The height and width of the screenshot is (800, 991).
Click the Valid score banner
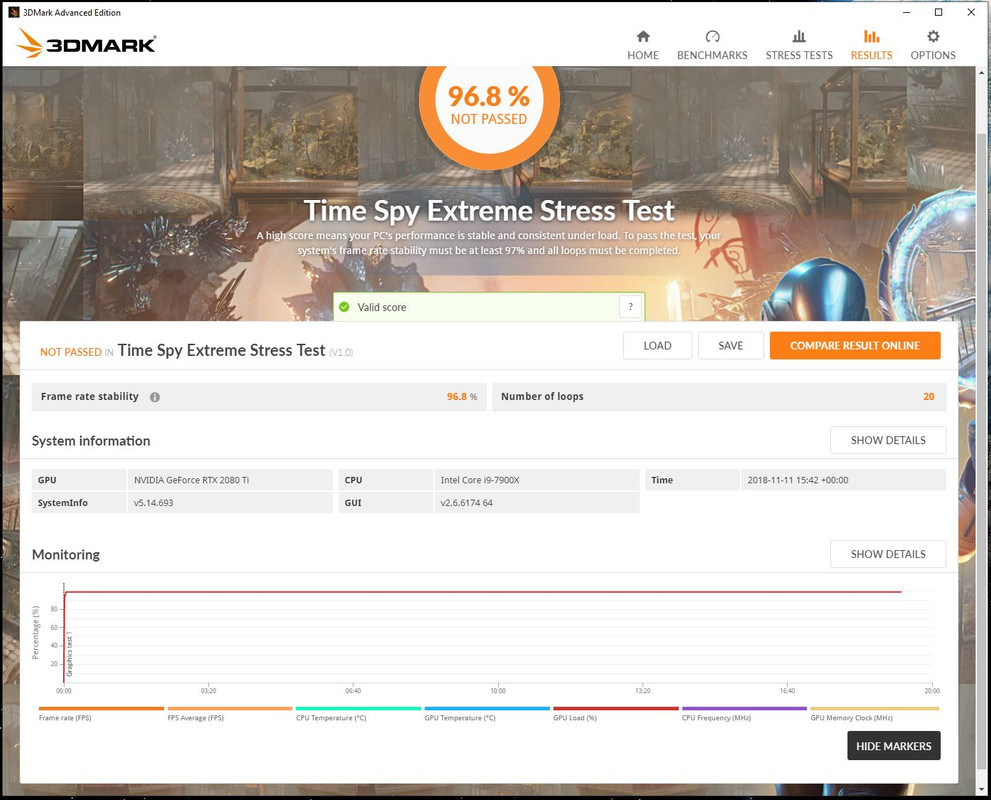click(489, 307)
